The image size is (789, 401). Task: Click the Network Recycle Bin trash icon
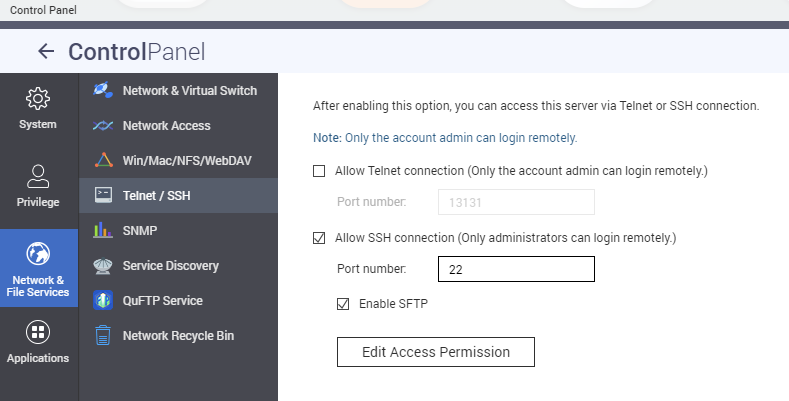coord(103,335)
